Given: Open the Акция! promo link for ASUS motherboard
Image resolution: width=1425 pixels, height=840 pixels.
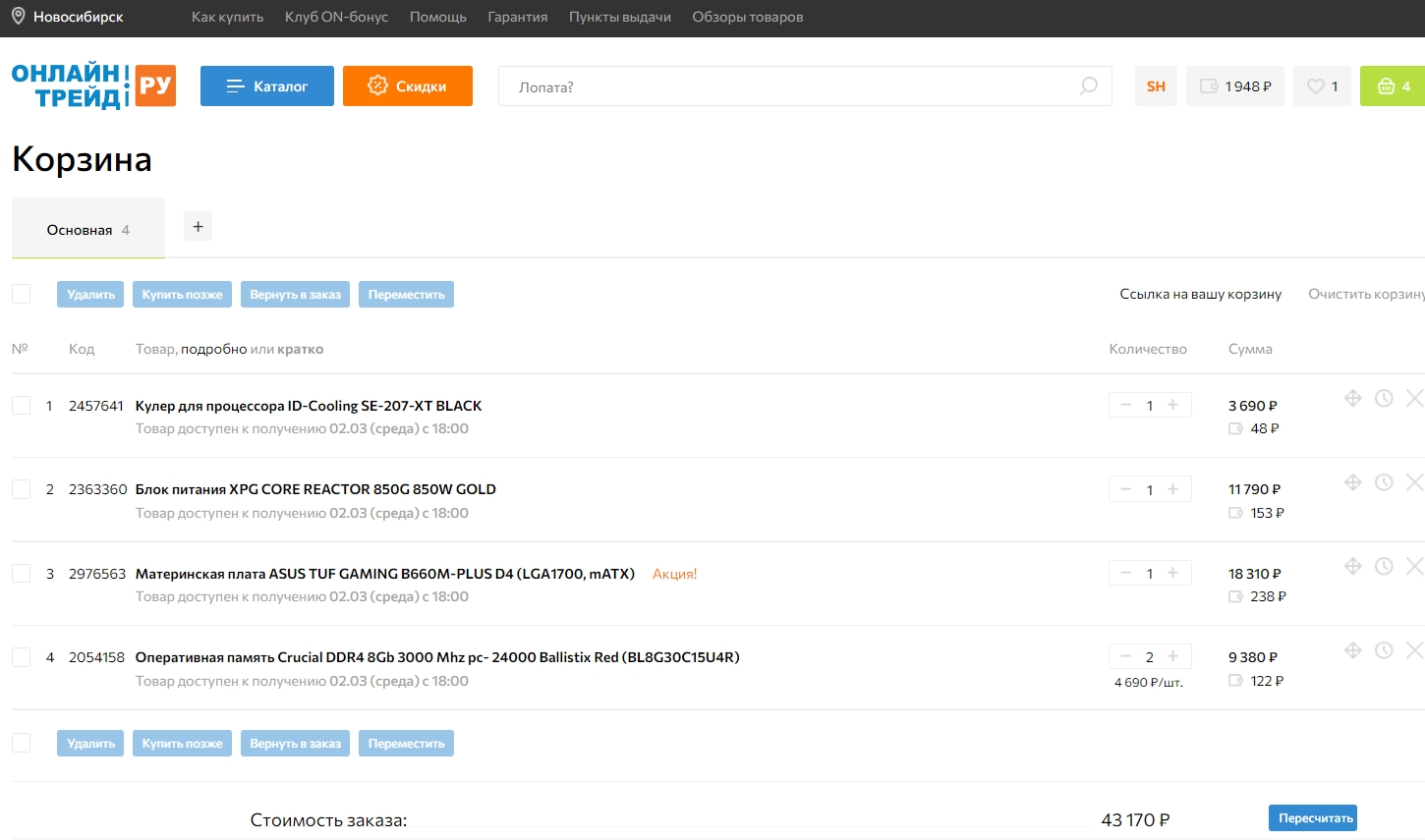Looking at the screenshot, I should click(x=675, y=574).
